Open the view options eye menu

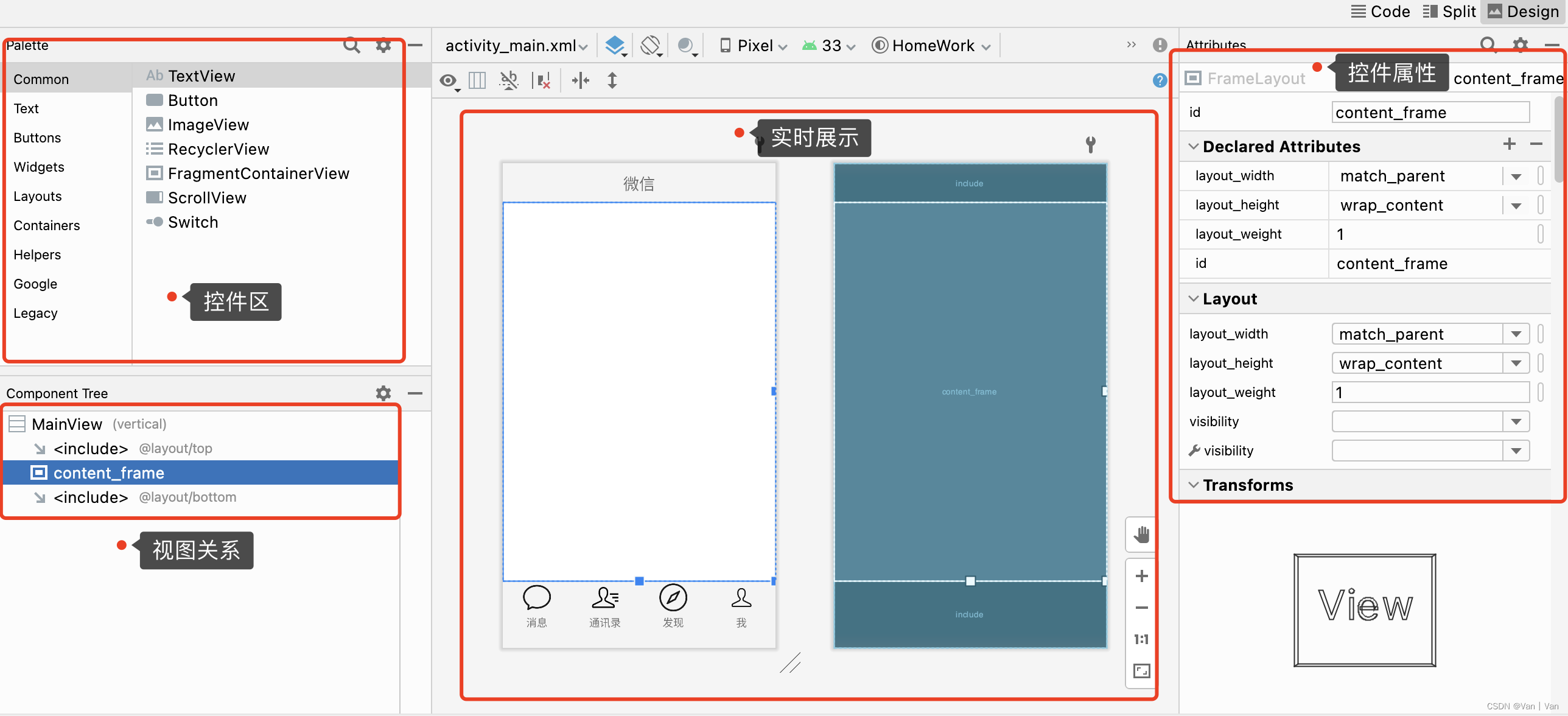pyautogui.click(x=449, y=80)
